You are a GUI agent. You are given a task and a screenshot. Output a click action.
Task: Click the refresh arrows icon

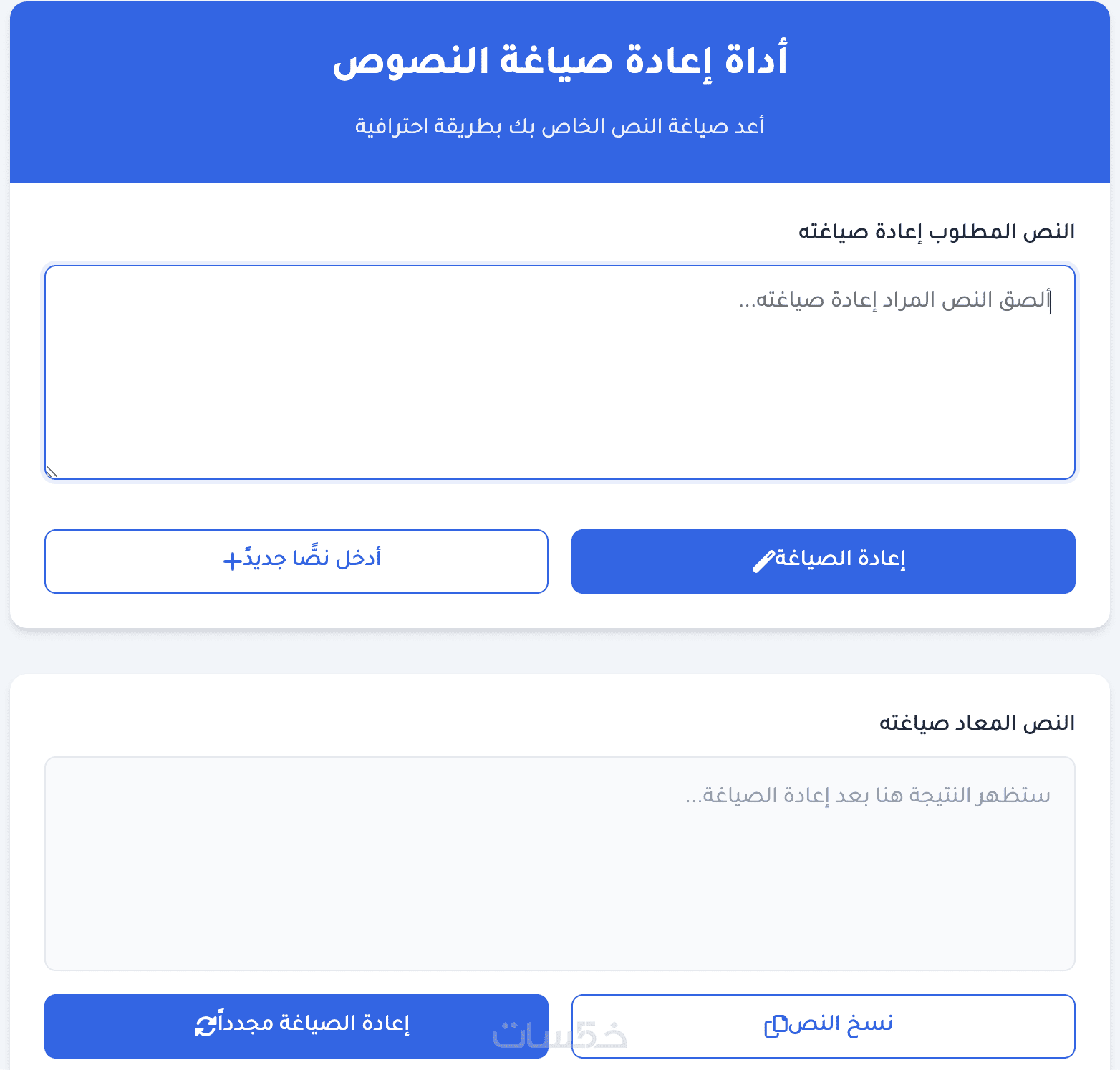[206, 1026]
